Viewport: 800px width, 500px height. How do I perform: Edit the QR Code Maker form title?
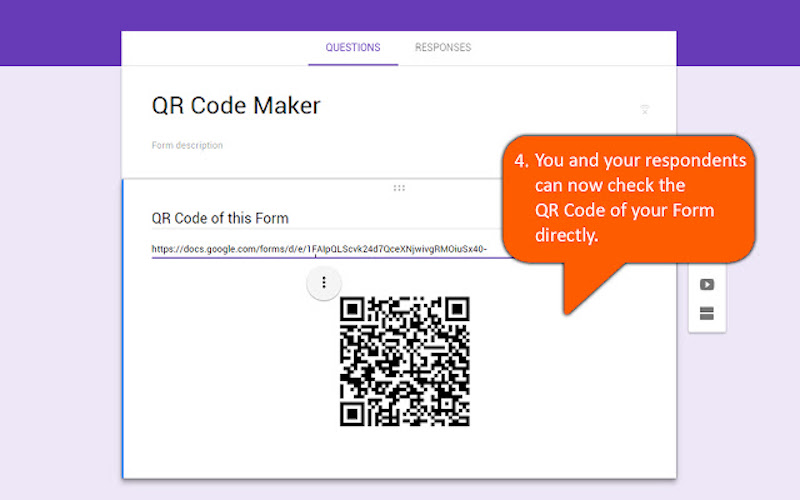point(236,106)
